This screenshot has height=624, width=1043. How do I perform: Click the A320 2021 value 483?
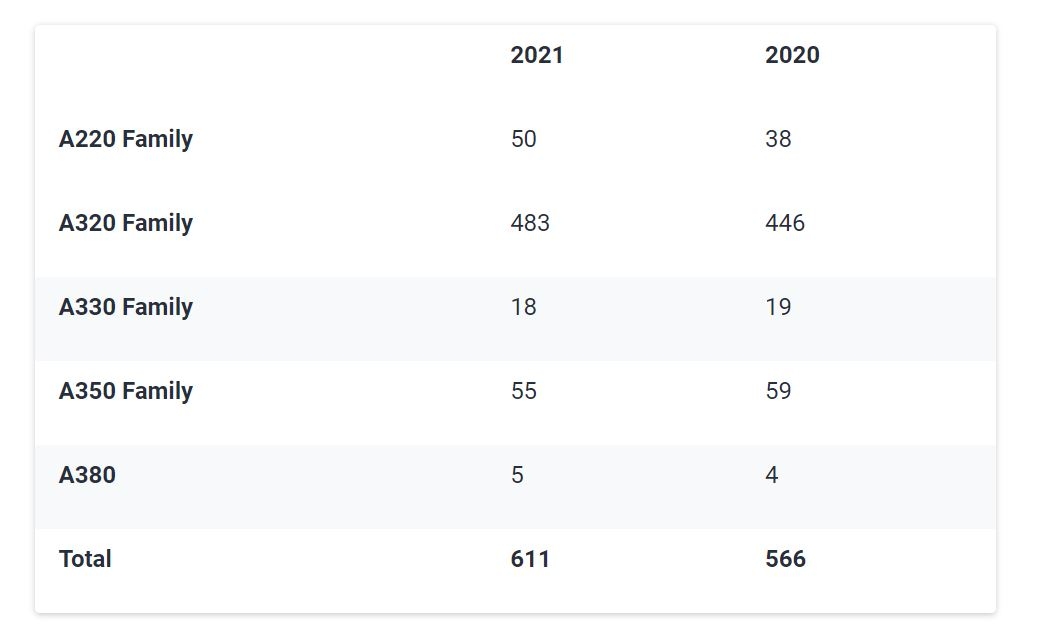[530, 223]
